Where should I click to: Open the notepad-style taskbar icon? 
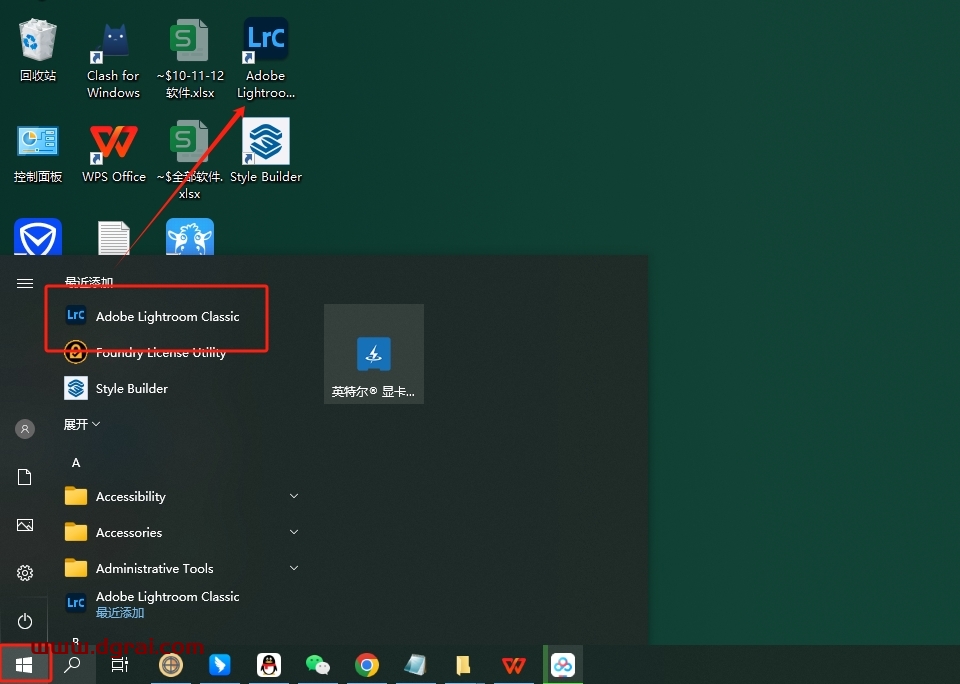416,665
